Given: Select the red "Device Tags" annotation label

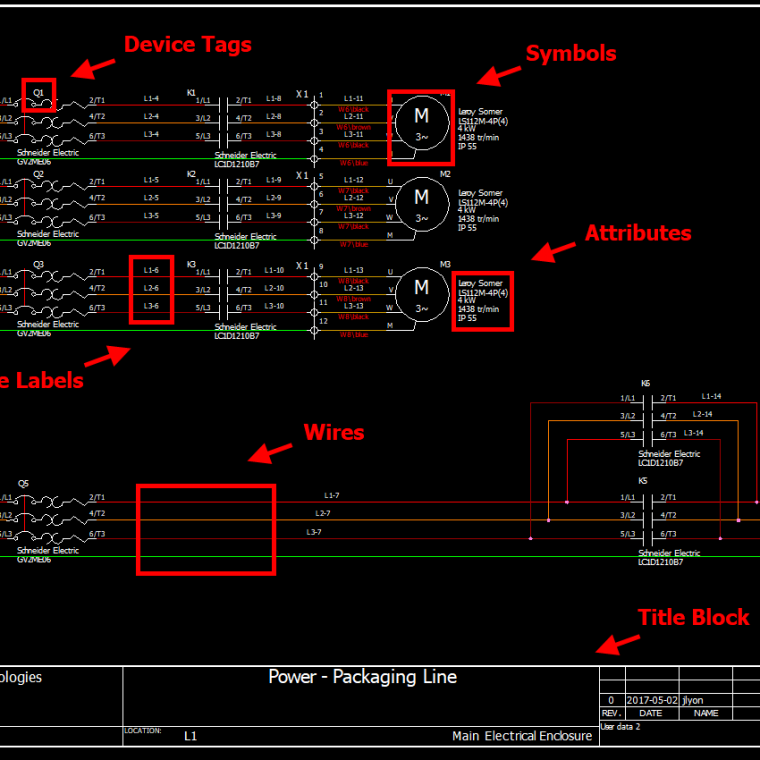Looking at the screenshot, I should pyautogui.click(x=187, y=44).
